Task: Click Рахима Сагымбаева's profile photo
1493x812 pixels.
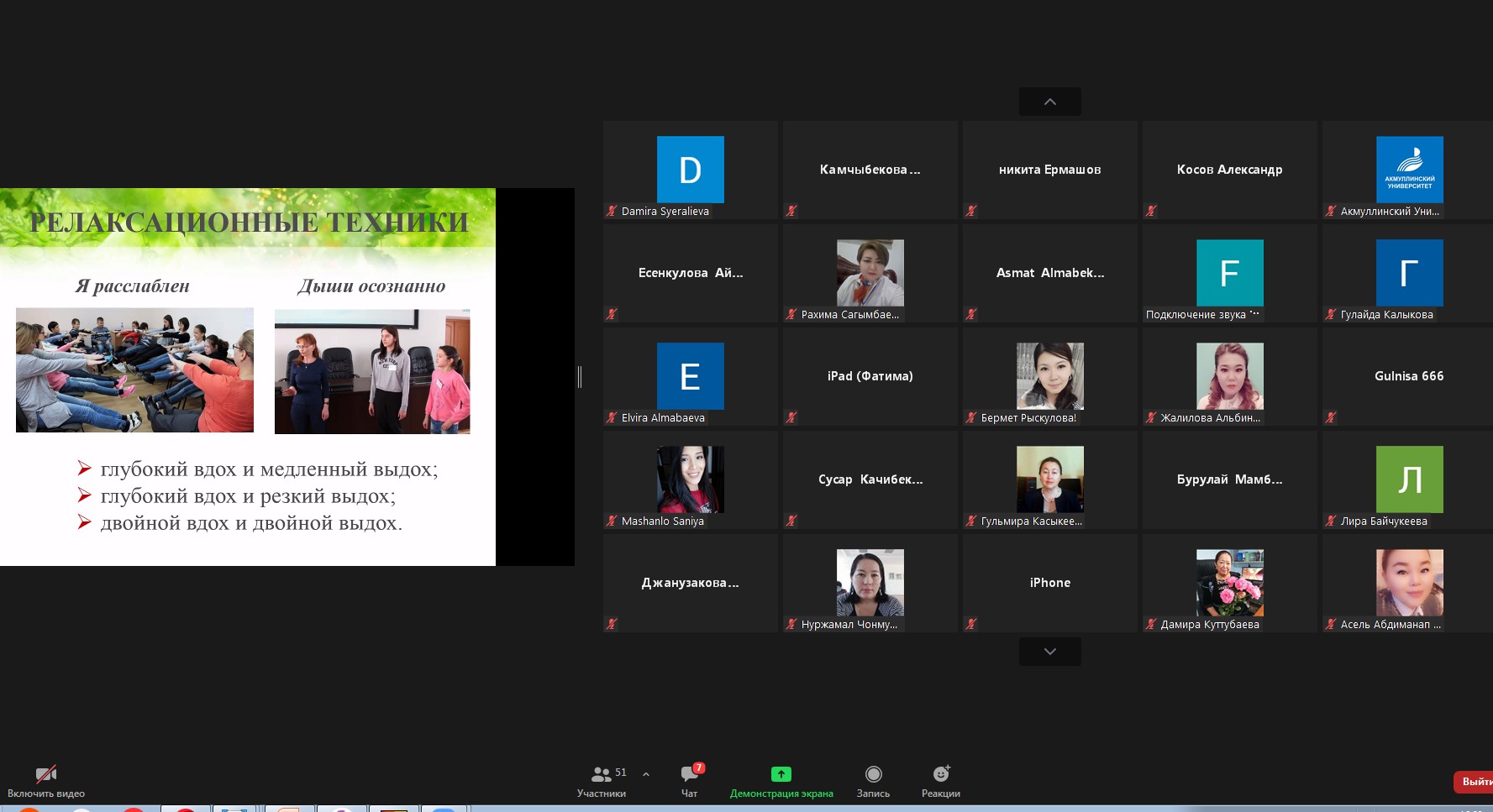Action: 870,273
